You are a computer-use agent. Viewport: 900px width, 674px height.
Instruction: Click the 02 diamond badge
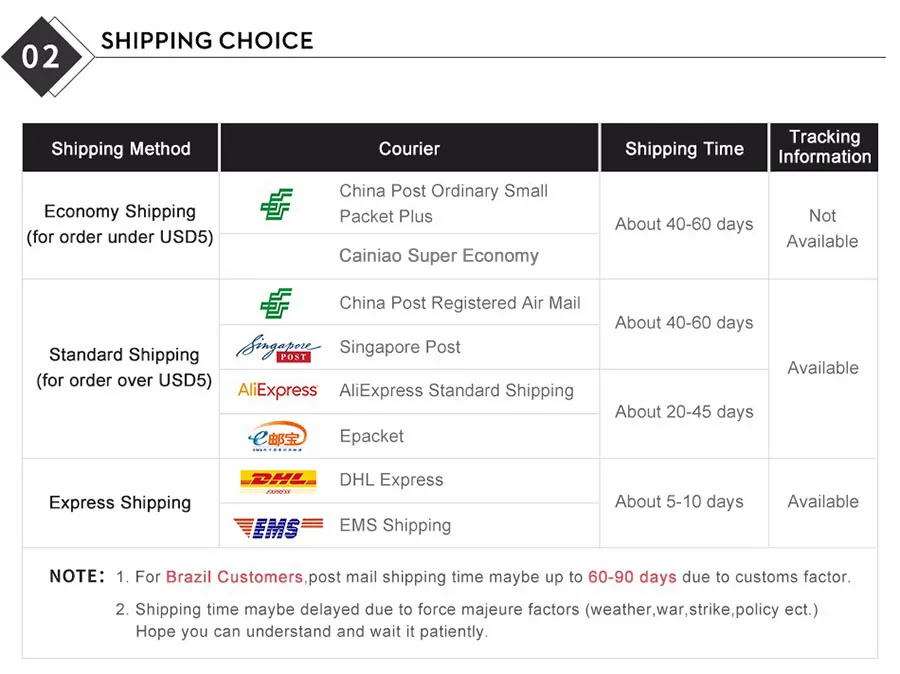click(x=47, y=57)
